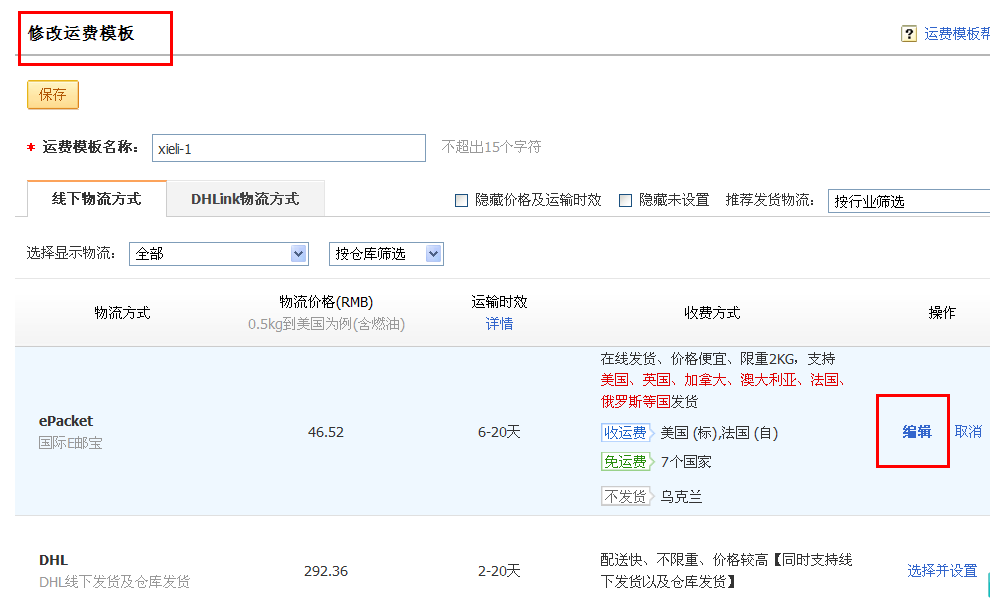Open 推荐发货物流 按行业筛选 dropdown
The image size is (990, 600).
pyautogui.click(x=908, y=201)
